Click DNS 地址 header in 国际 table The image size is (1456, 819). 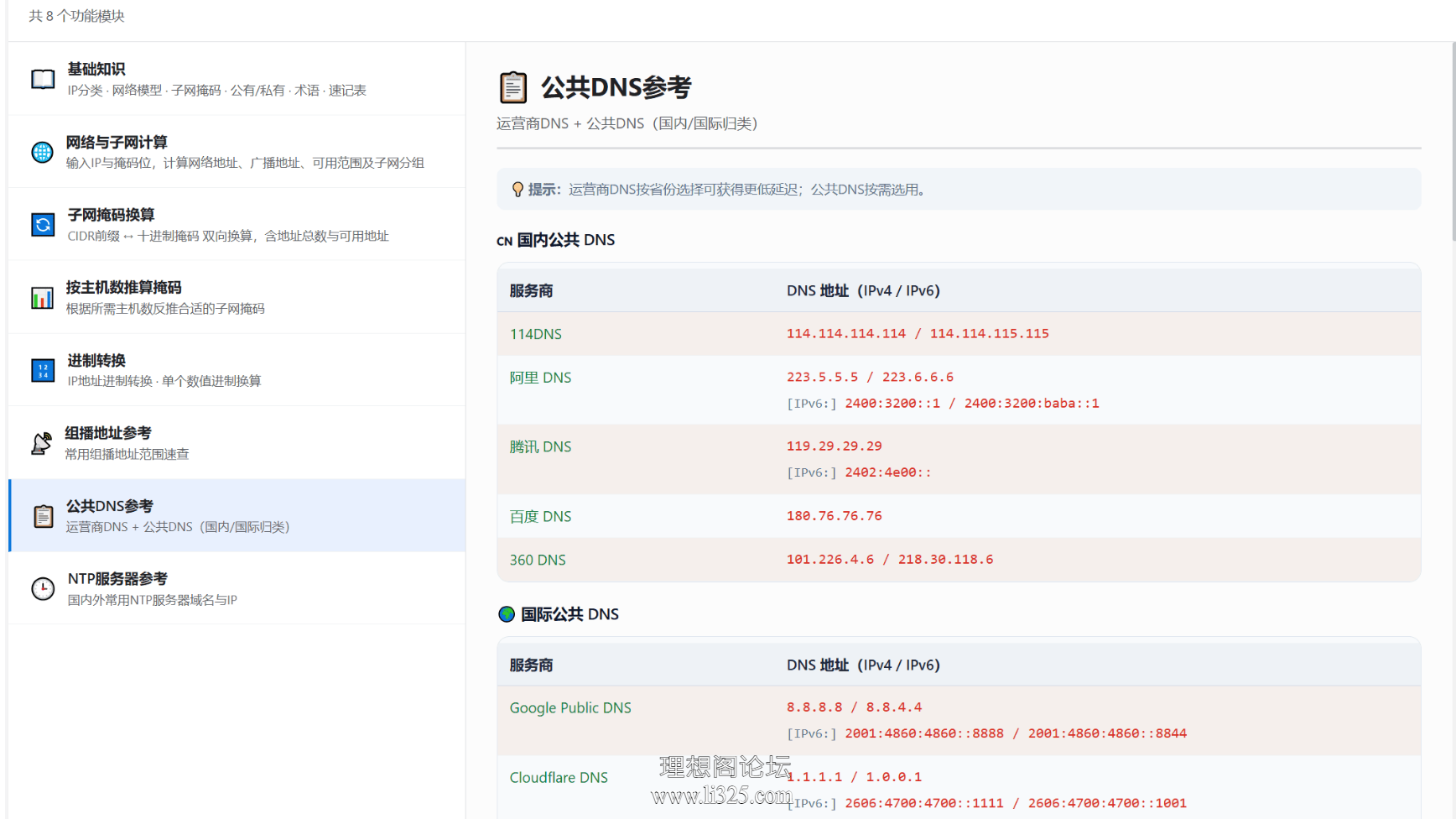point(863,665)
